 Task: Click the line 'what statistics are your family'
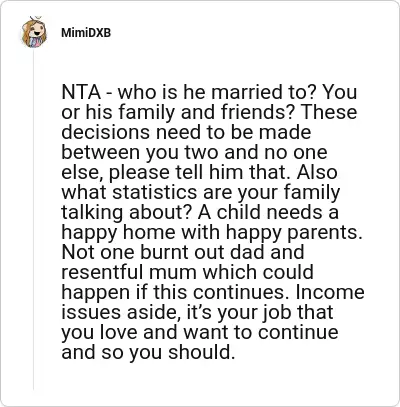[200, 193]
